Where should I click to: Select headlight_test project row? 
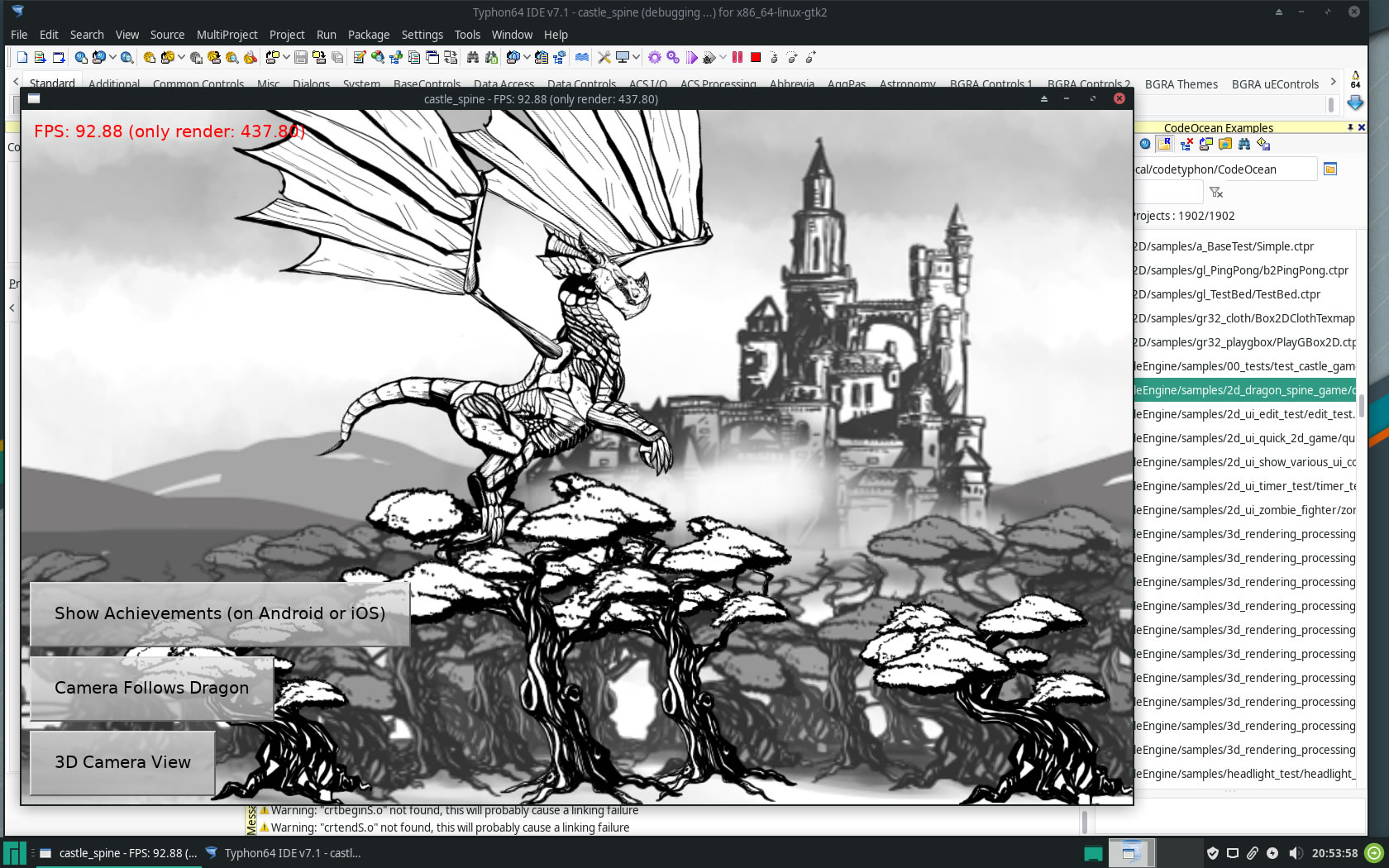[x=1244, y=774]
